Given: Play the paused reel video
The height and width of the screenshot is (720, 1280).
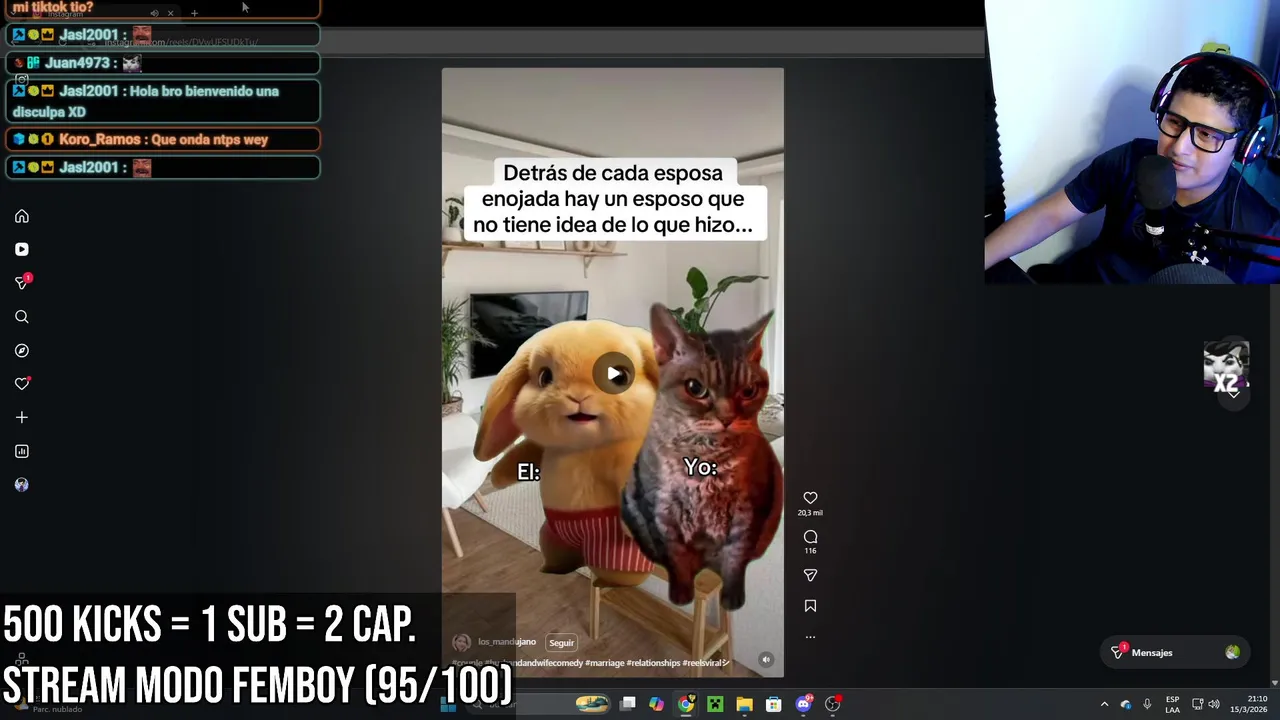Looking at the screenshot, I should click(x=613, y=374).
